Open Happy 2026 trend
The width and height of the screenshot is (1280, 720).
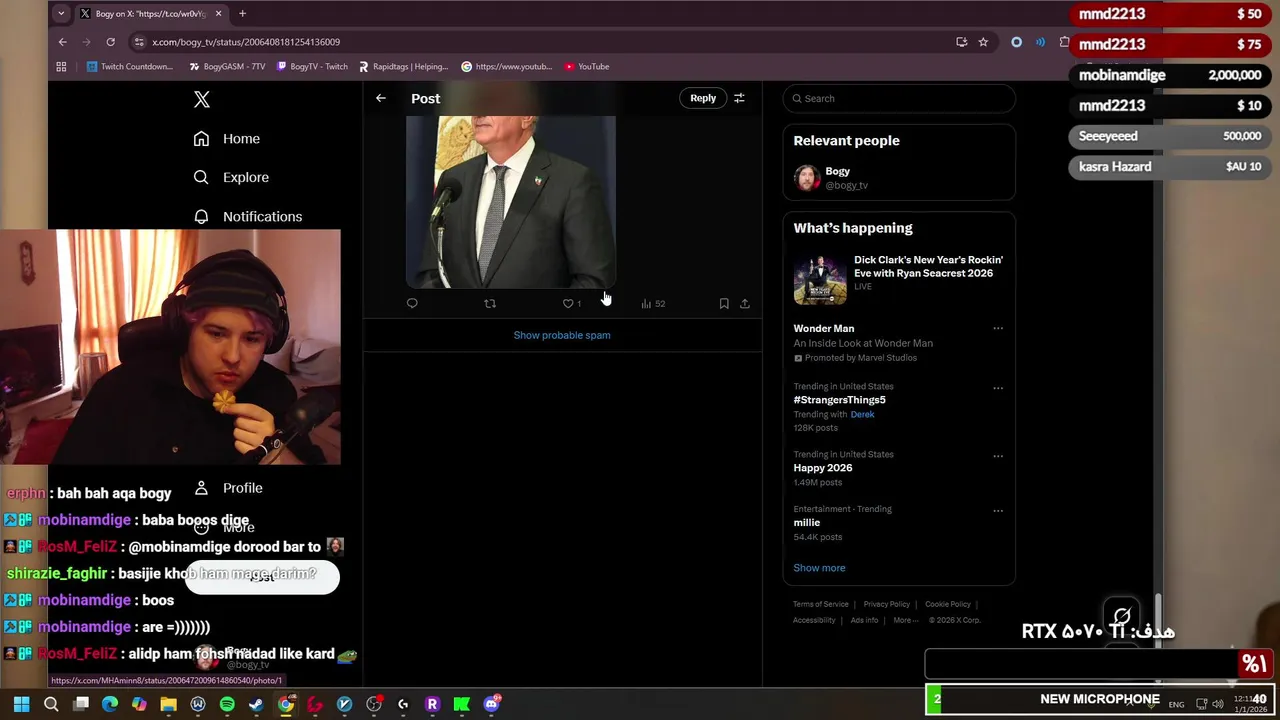822,468
